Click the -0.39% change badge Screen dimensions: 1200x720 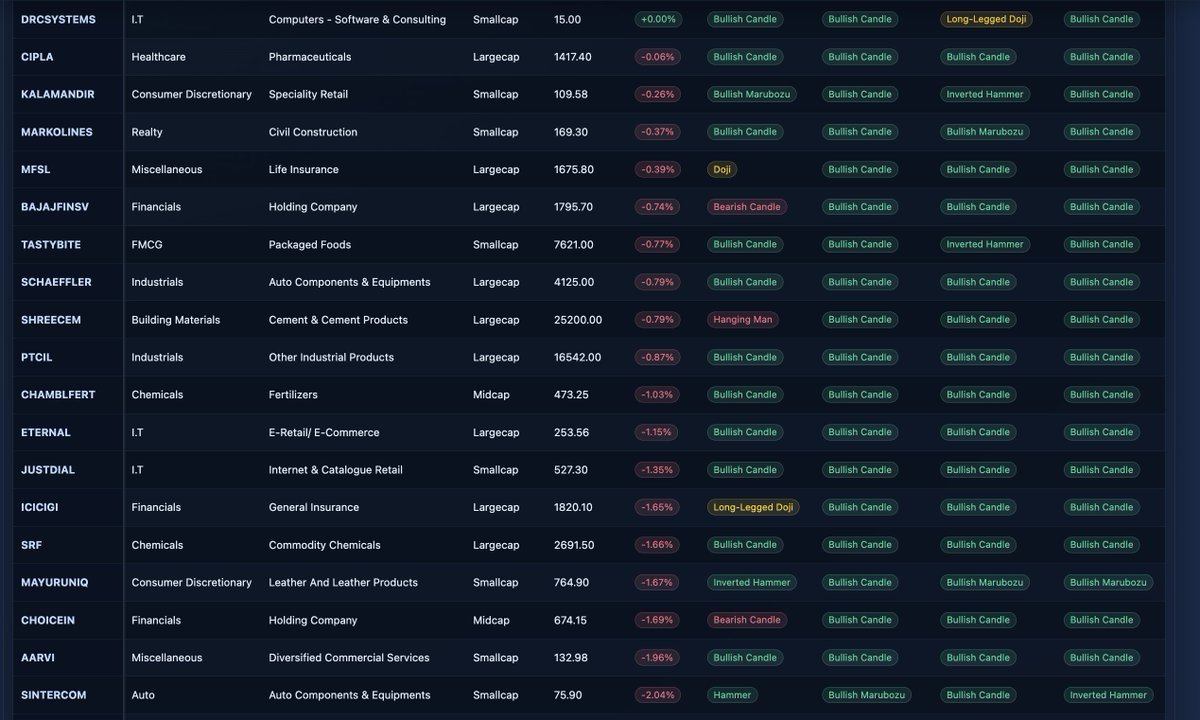pos(658,169)
